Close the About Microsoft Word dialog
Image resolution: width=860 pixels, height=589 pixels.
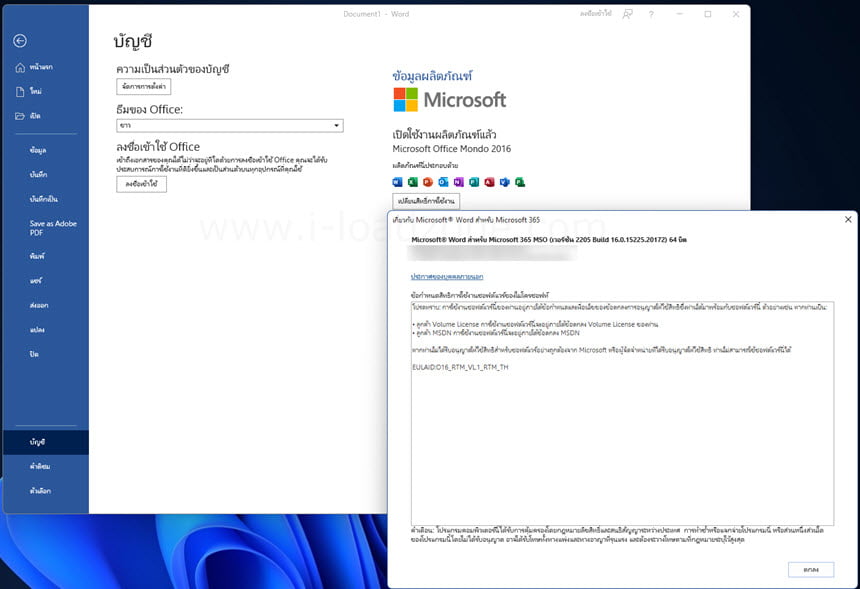tap(848, 219)
